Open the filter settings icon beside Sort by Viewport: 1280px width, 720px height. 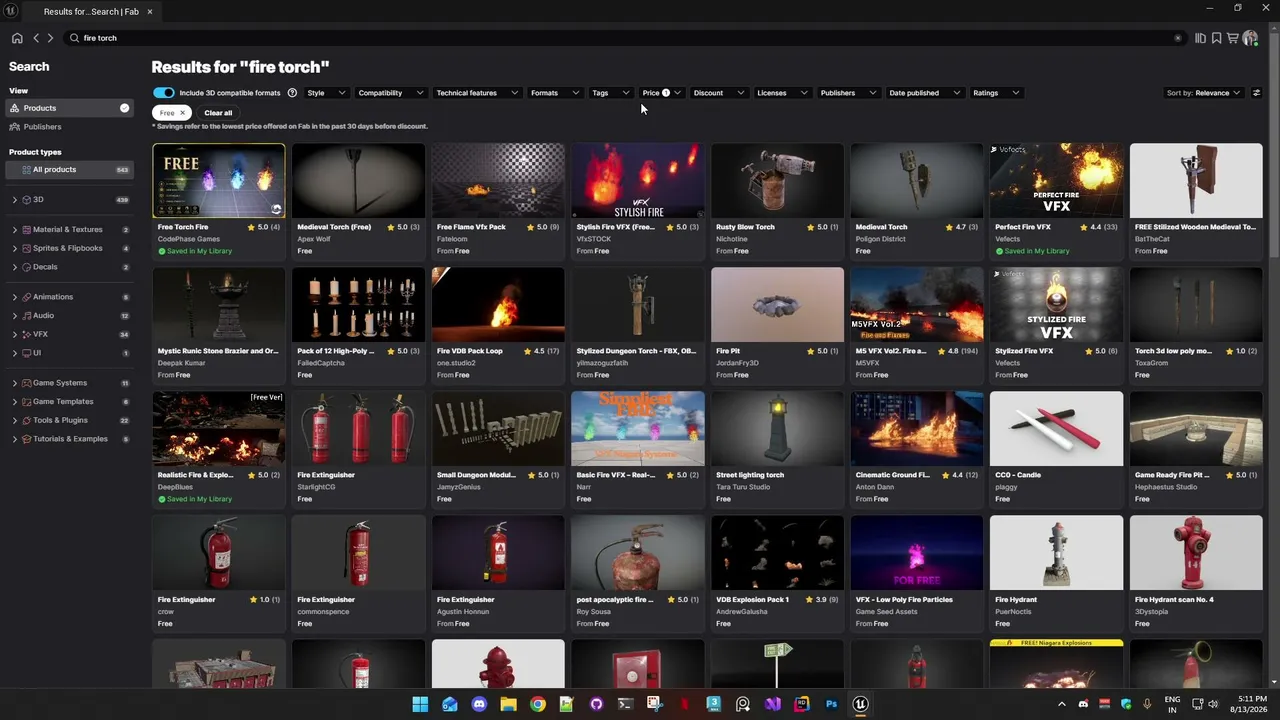click(1257, 93)
